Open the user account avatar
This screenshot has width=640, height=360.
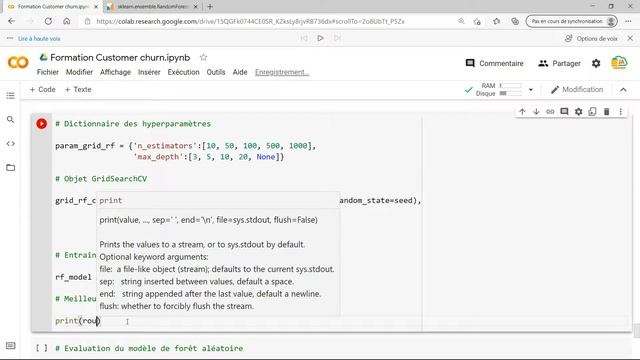pyautogui.click(x=619, y=63)
